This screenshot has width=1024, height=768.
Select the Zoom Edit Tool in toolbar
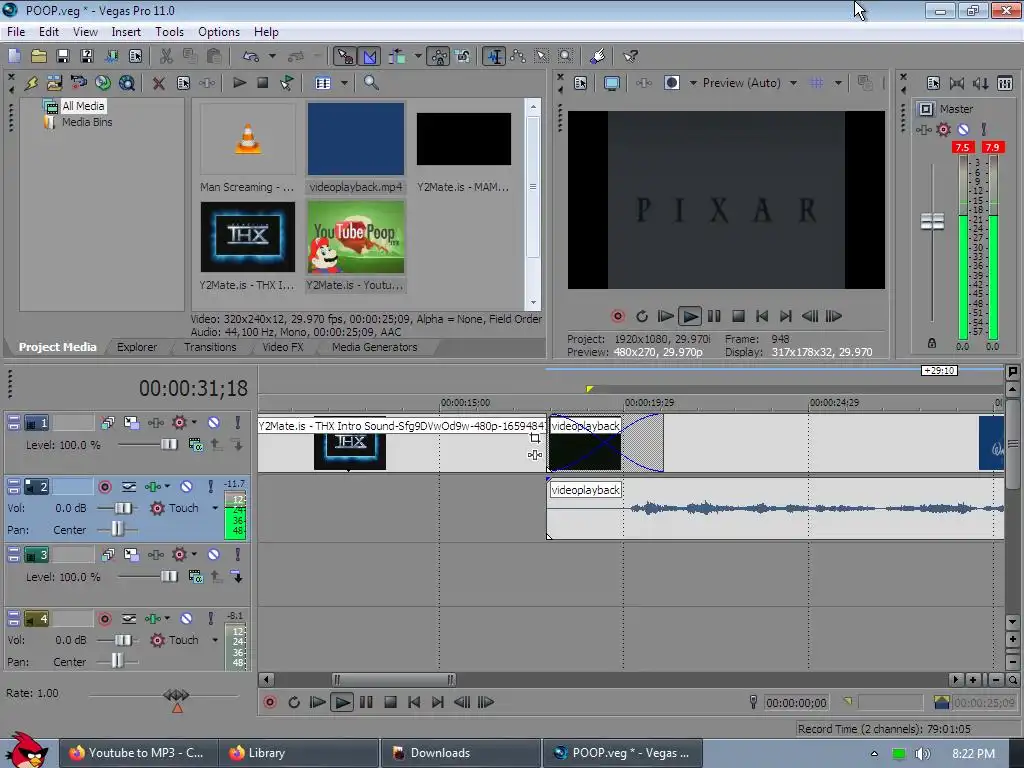click(566, 56)
